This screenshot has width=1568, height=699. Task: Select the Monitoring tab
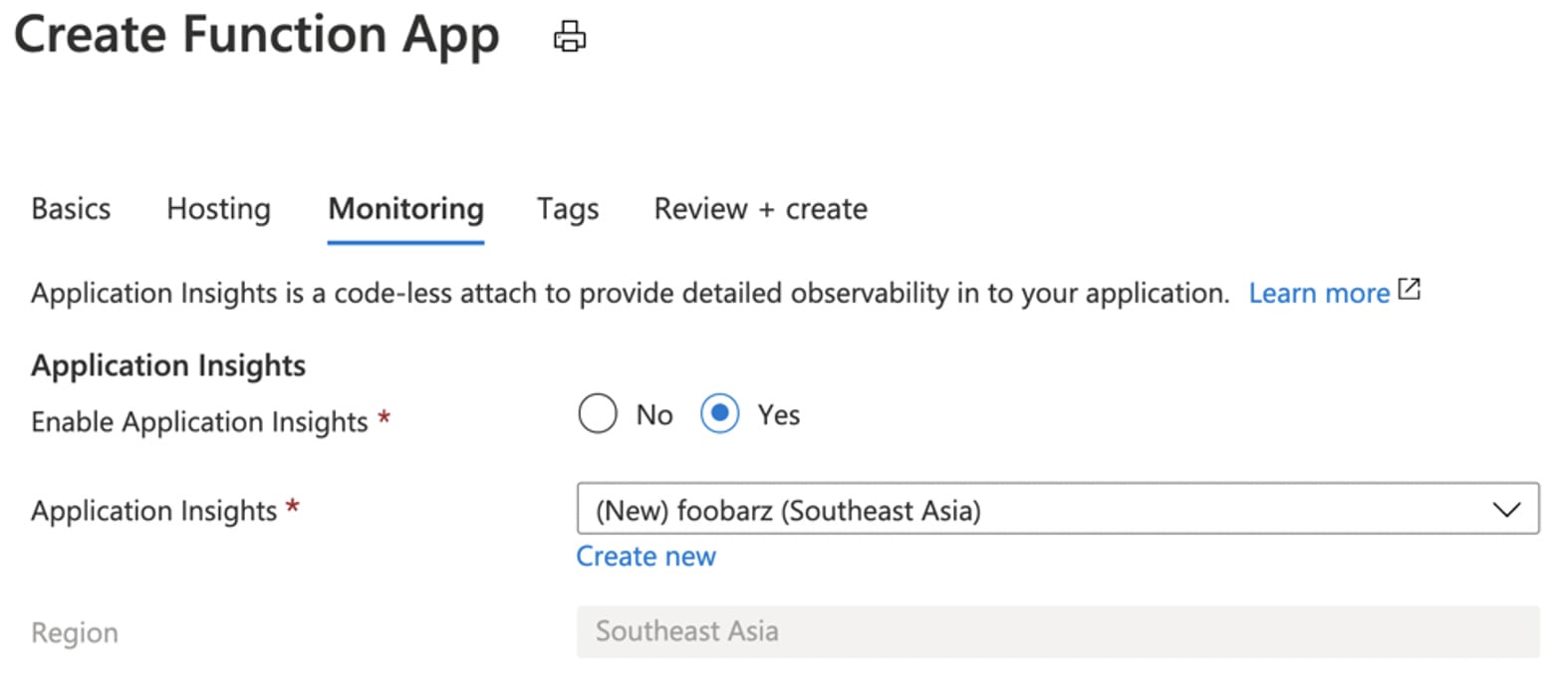point(405,209)
